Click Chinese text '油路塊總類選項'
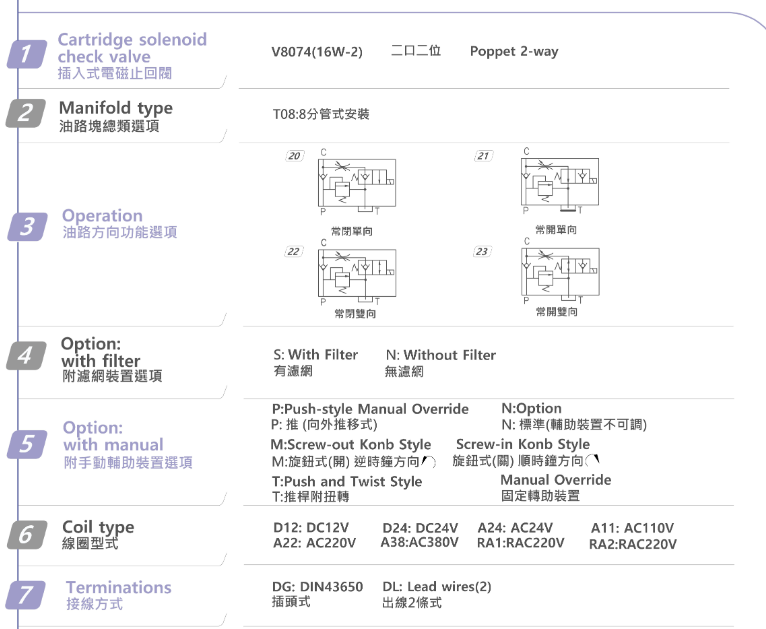The image size is (766, 629). point(109,126)
